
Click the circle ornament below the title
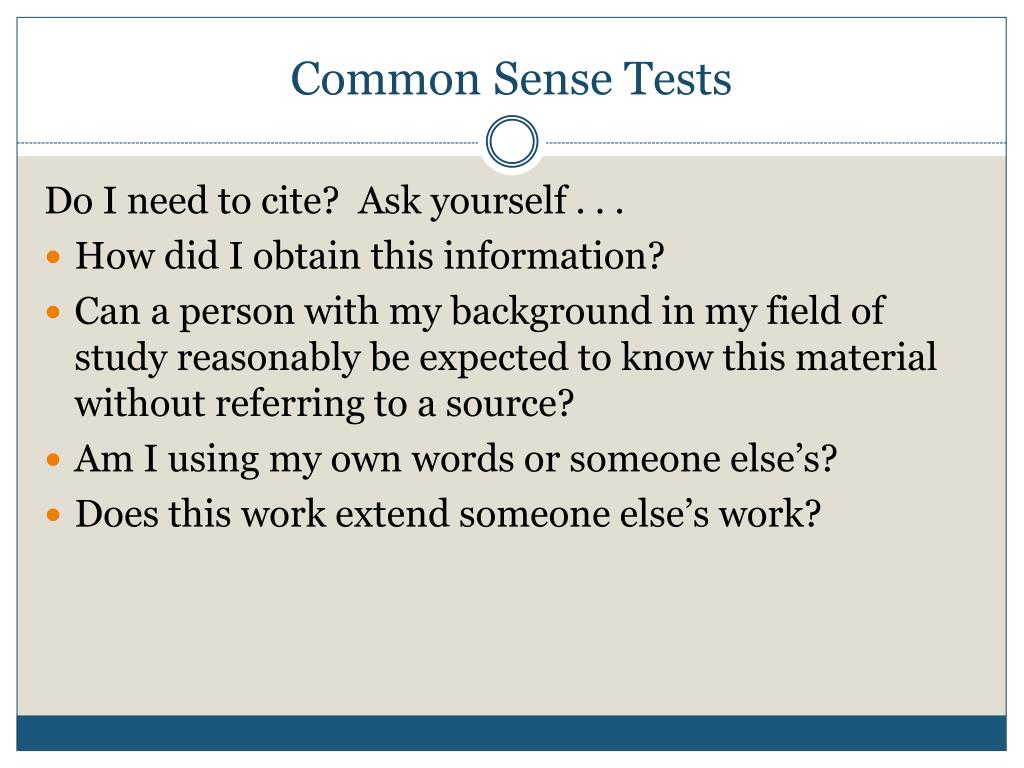coord(512,142)
